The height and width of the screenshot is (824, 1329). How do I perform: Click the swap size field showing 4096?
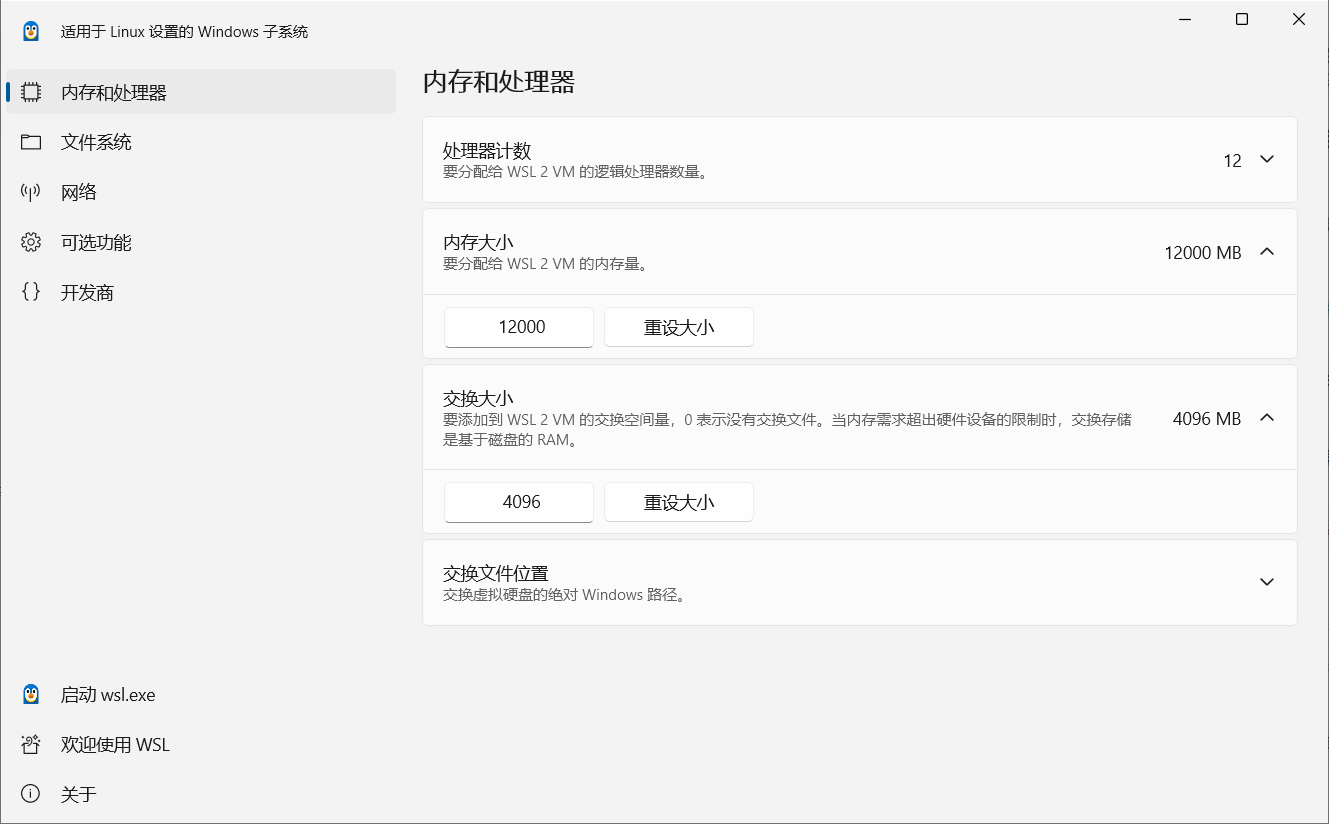click(519, 502)
